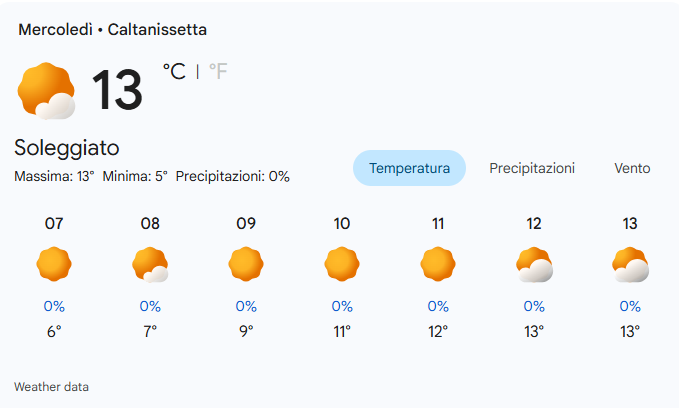Switch to the Precipitazioni tab
The width and height of the screenshot is (679, 408).
click(x=532, y=168)
